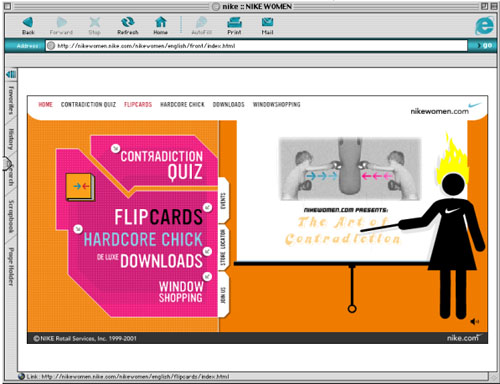This screenshot has width=500, height=384.
Task: Click the round arrow beside Downloads
Action: coord(208,251)
